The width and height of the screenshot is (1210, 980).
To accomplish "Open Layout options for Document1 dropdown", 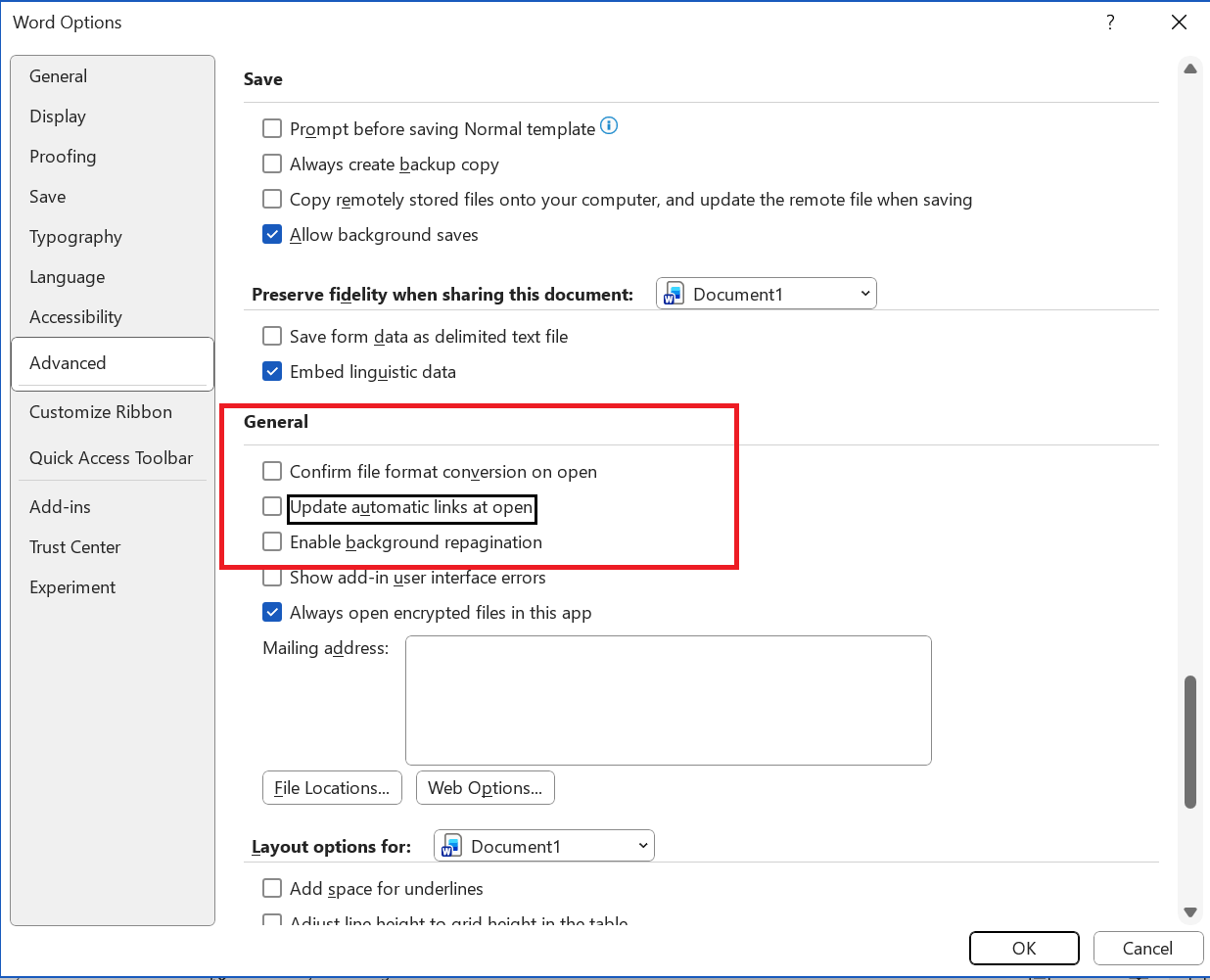I will [x=544, y=846].
